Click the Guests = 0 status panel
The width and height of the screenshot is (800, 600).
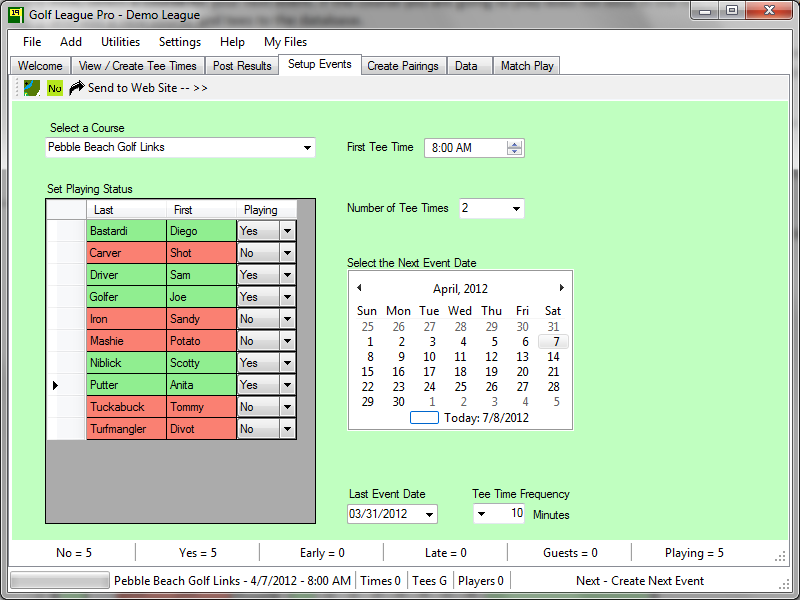(x=570, y=553)
